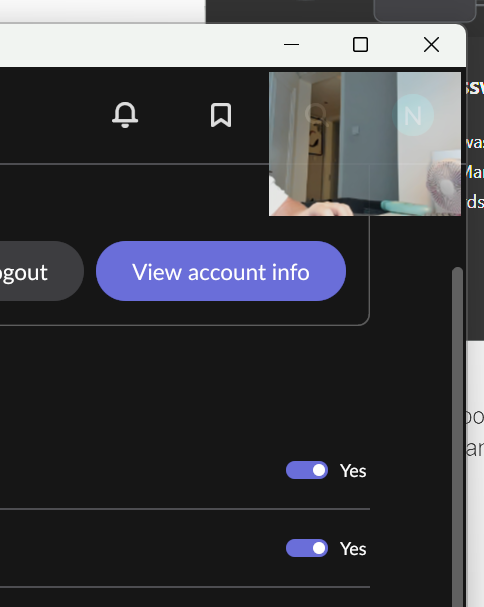Click the partially visible Logout button
The height and width of the screenshot is (607, 484).
click(41, 271)
